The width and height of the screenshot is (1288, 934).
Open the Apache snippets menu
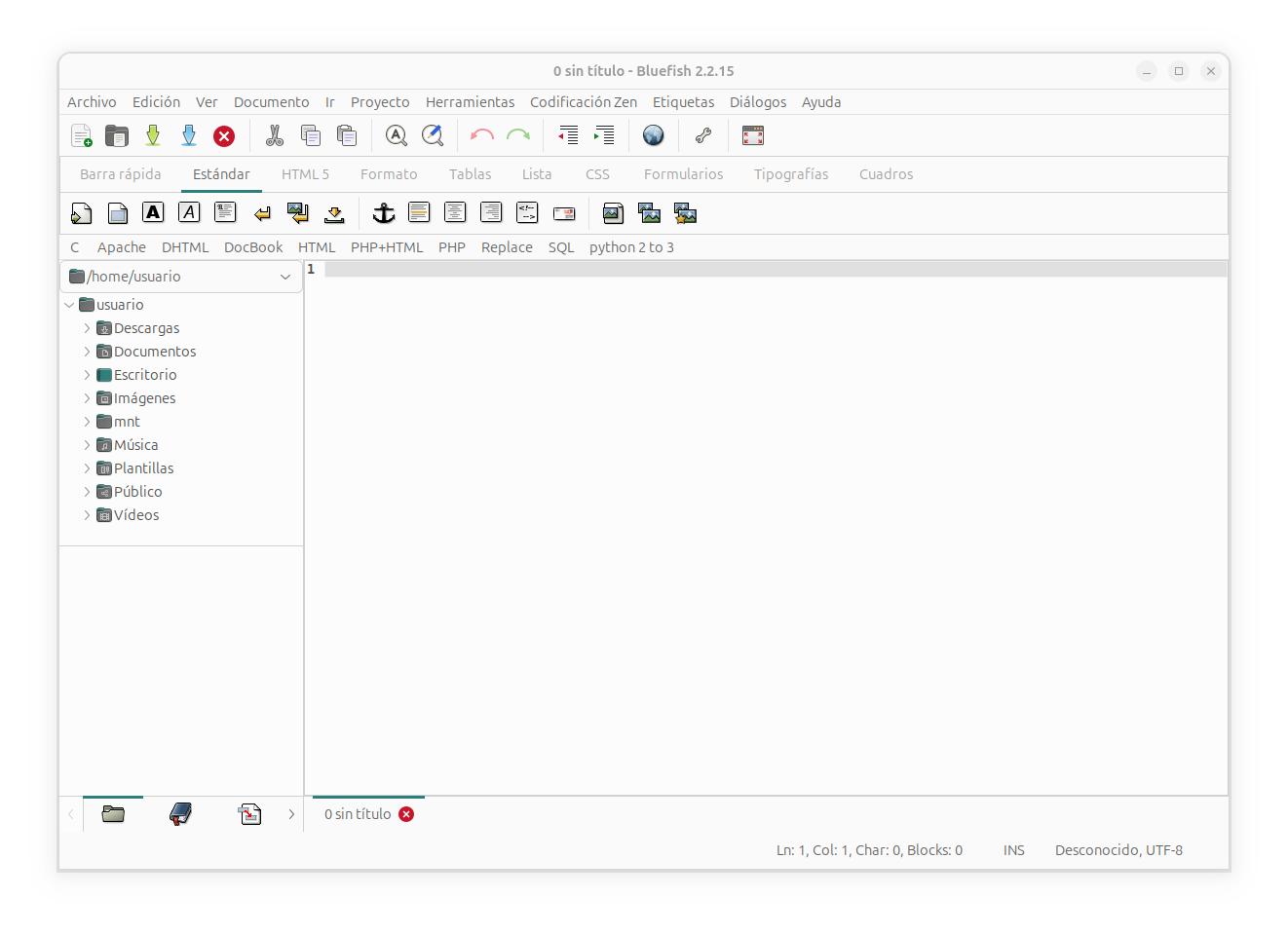(122, 247)
